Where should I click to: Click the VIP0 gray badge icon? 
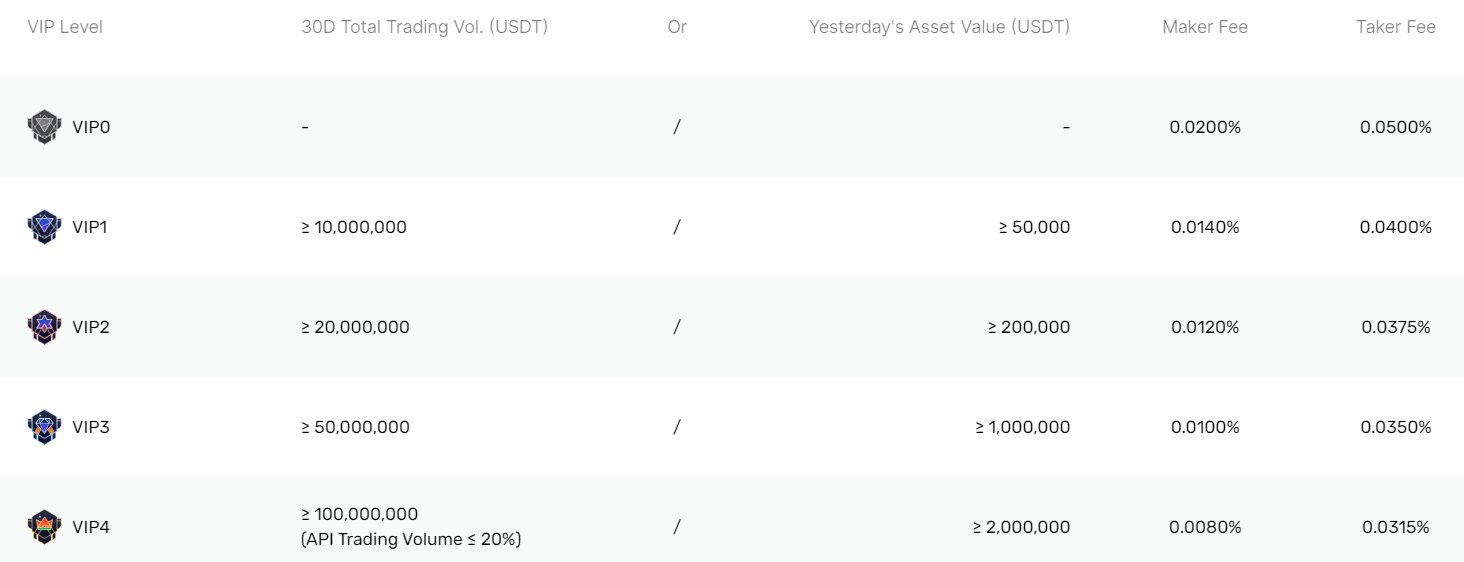(44, 127)
